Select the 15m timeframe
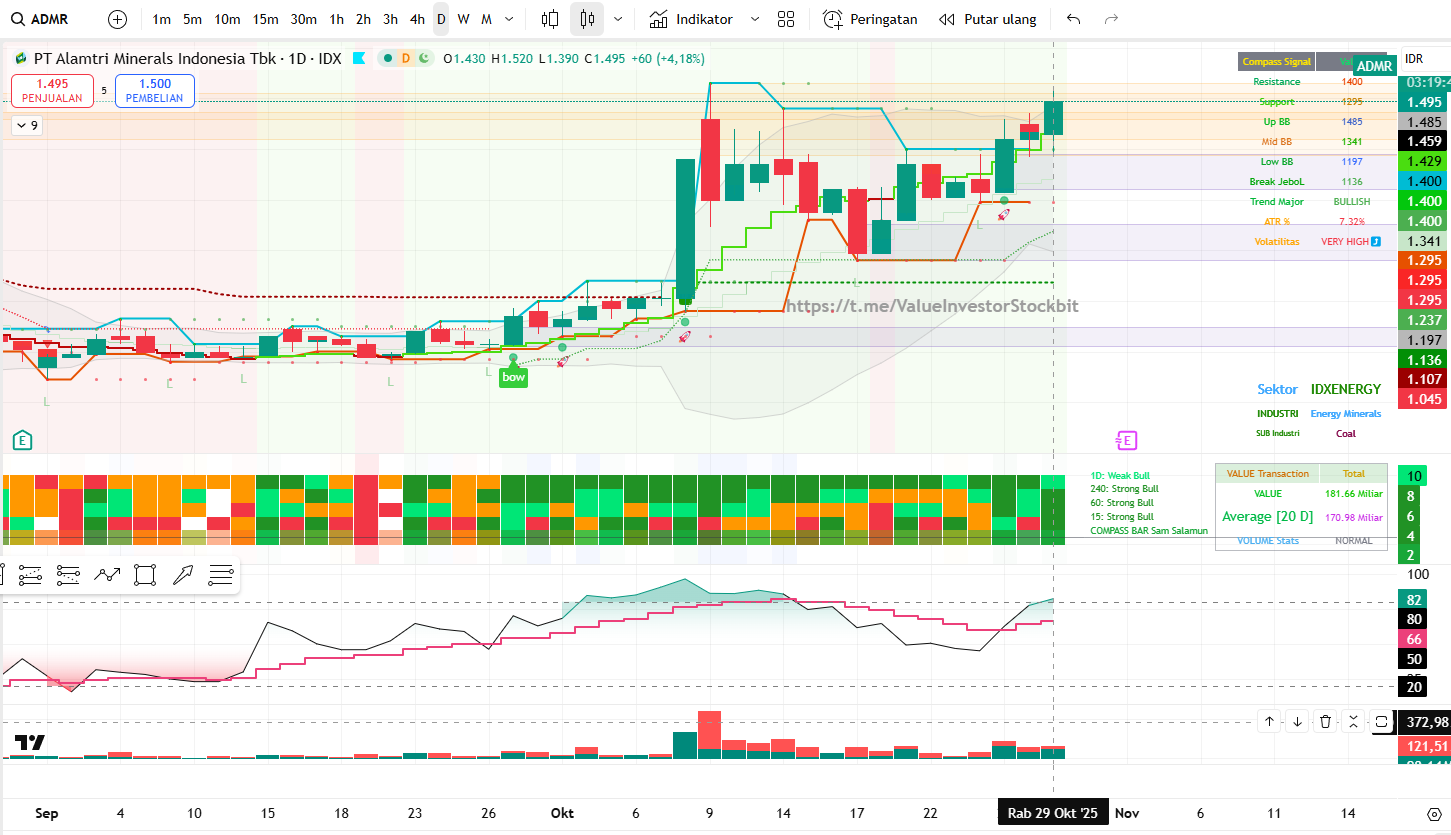Image resolution: width=1451 pixels, height=835 pixels. coord(265,19)
